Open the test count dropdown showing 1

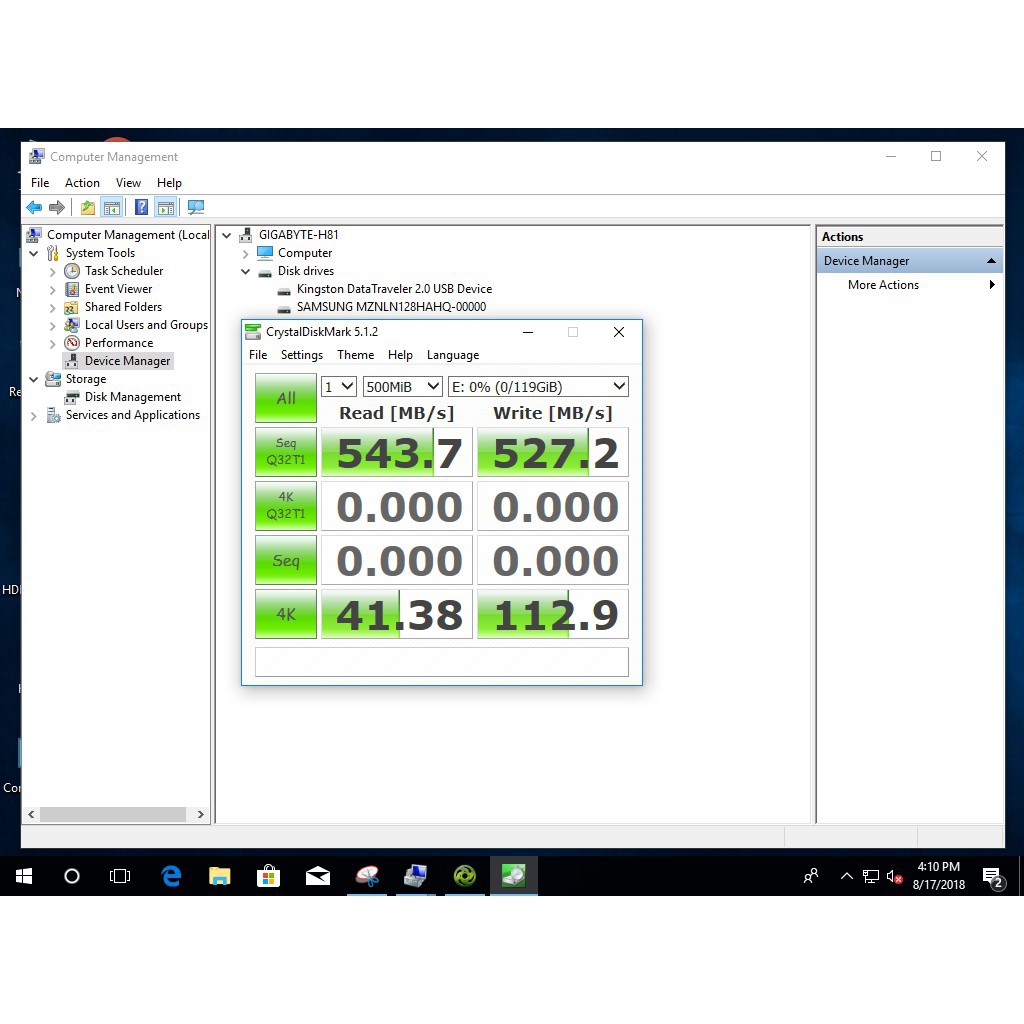tap(339, 386)
